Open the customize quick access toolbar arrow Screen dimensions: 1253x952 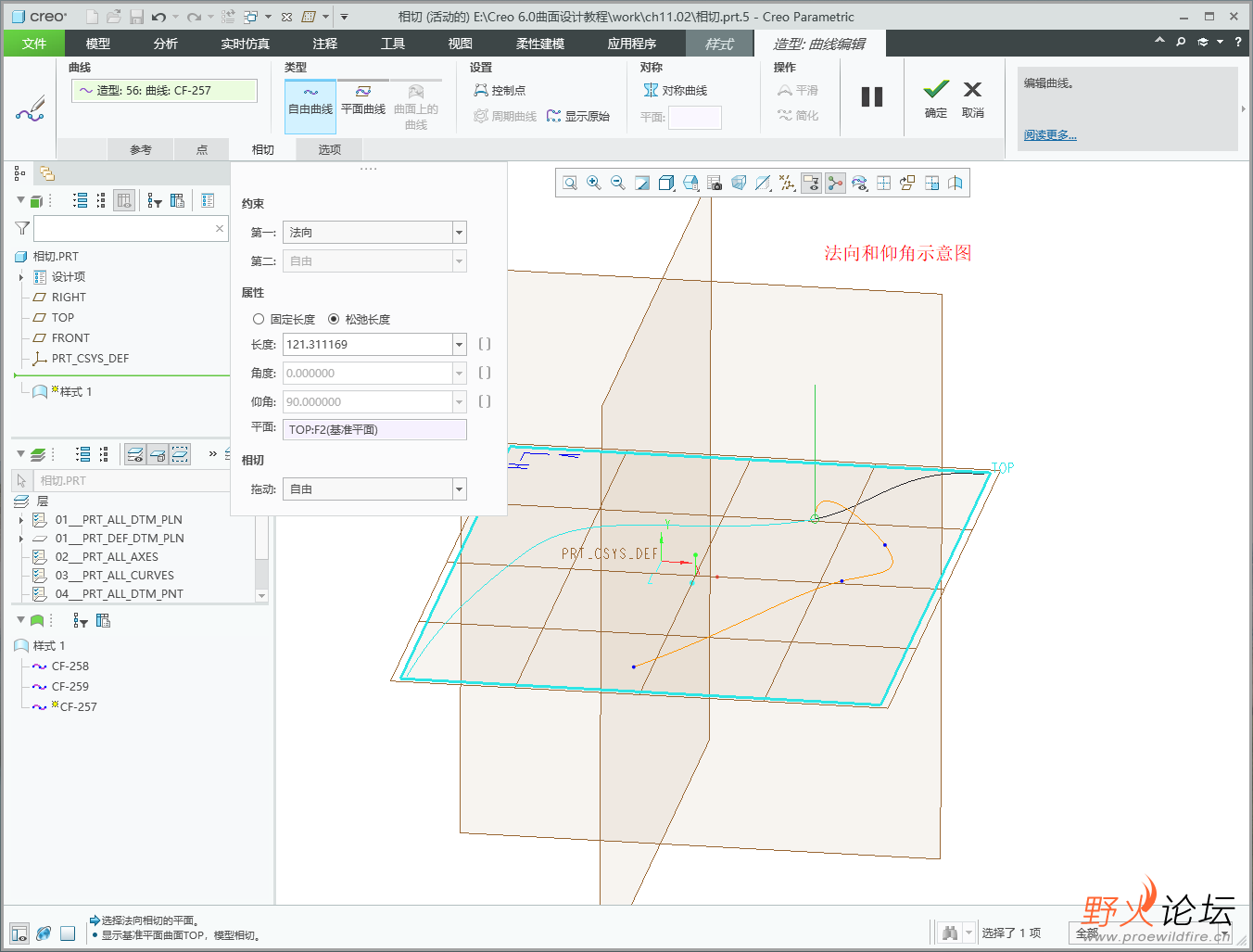(x=344, y=17)
